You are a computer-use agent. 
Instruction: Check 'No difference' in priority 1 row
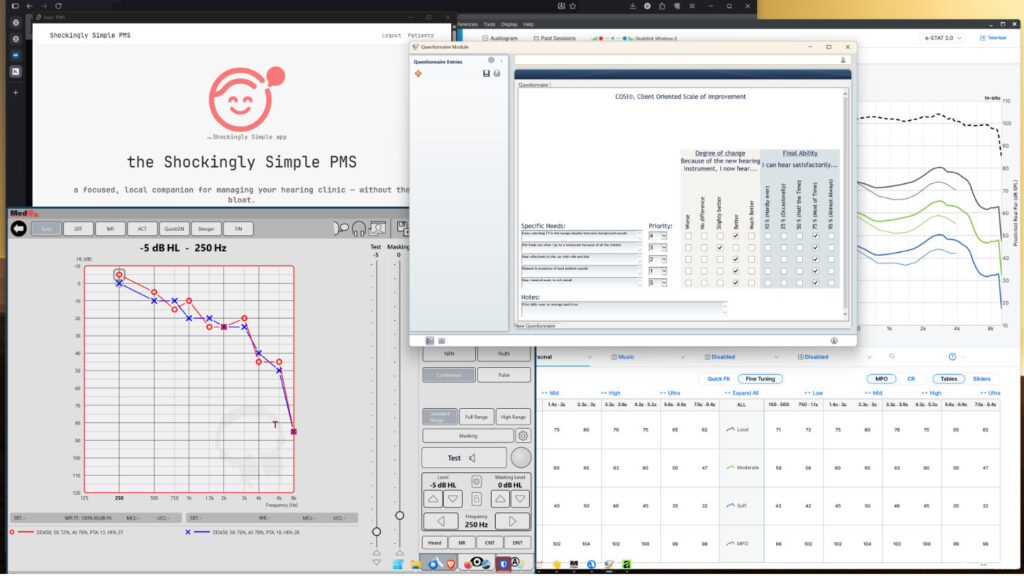tap(704, 271)
